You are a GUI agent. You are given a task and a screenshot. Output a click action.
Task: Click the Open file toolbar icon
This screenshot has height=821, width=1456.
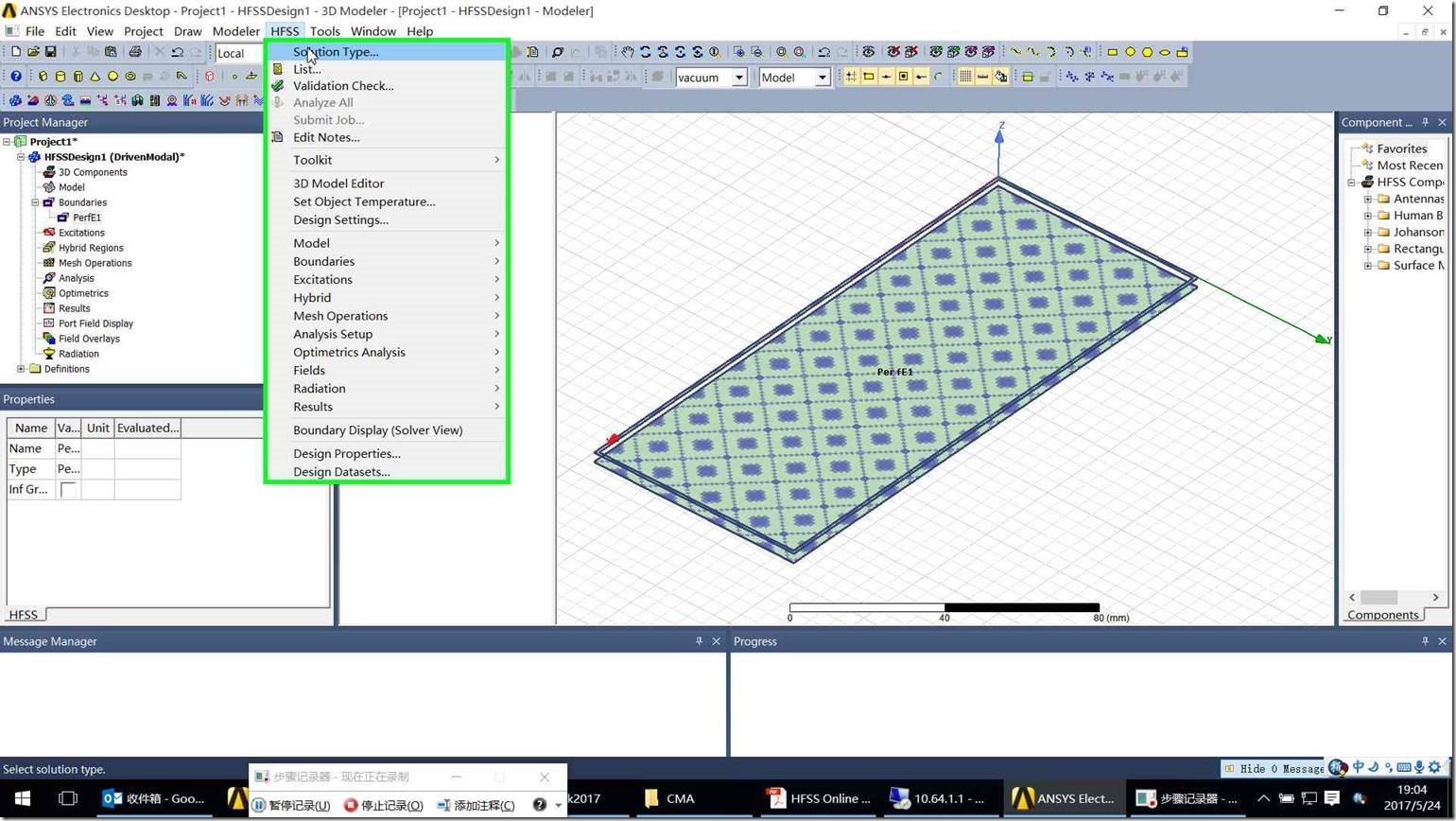[x=33, y=52]
